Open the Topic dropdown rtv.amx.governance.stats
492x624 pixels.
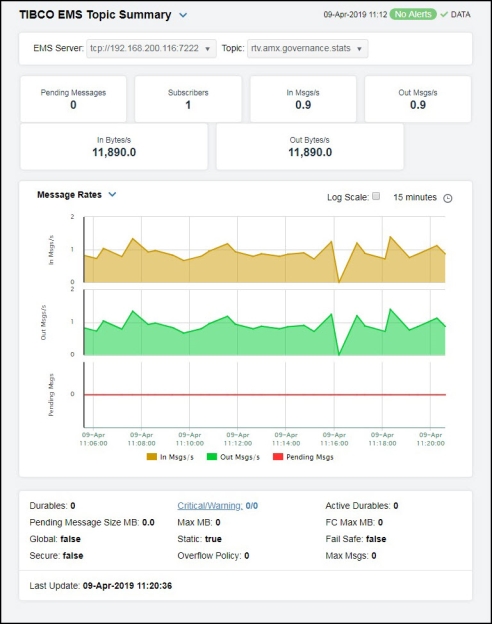coord(307,49)
